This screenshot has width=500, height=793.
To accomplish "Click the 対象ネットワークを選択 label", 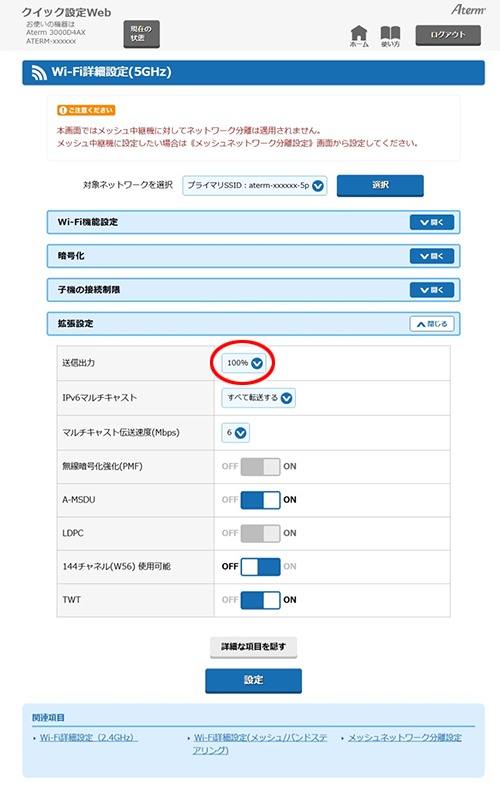I will tap(128, 185).
